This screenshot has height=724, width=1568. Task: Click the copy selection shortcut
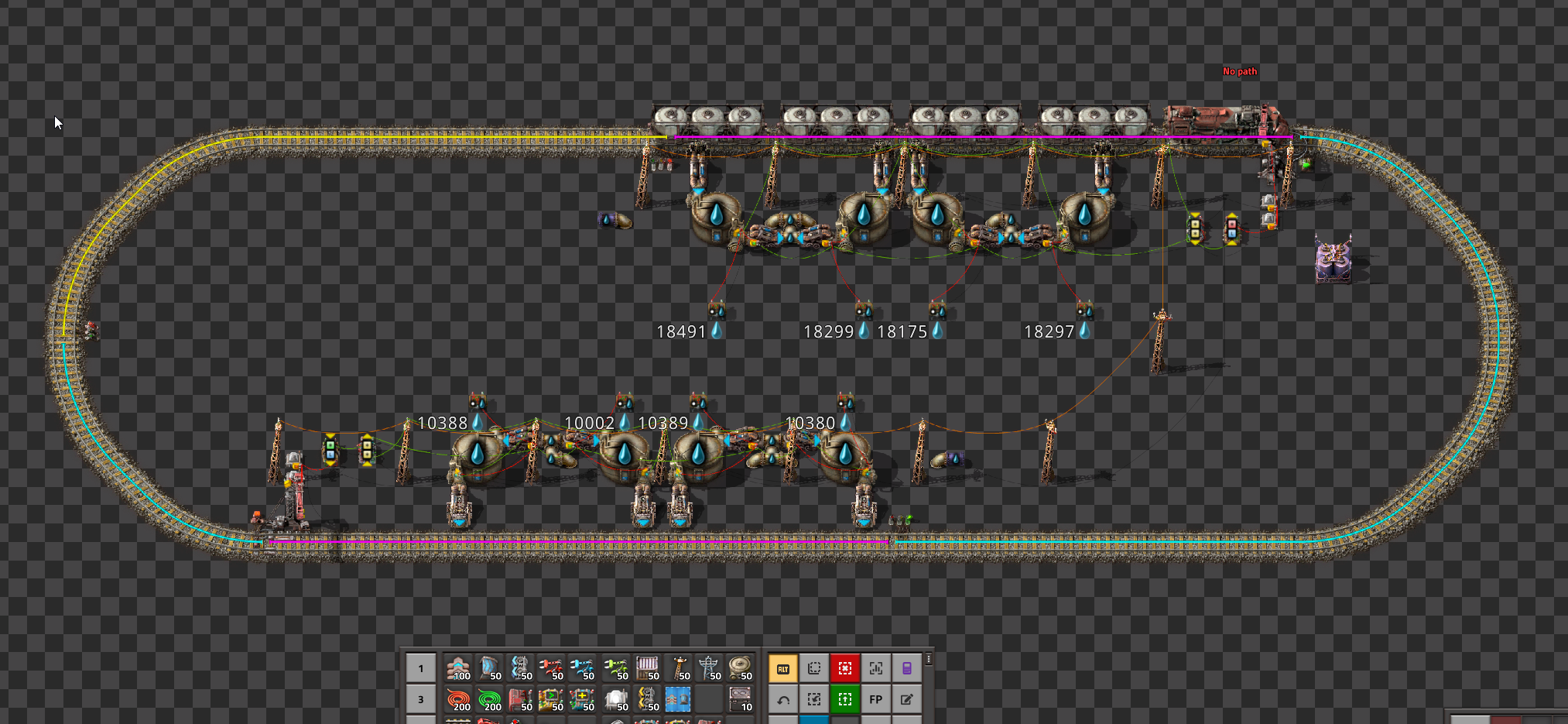(814, 668)
